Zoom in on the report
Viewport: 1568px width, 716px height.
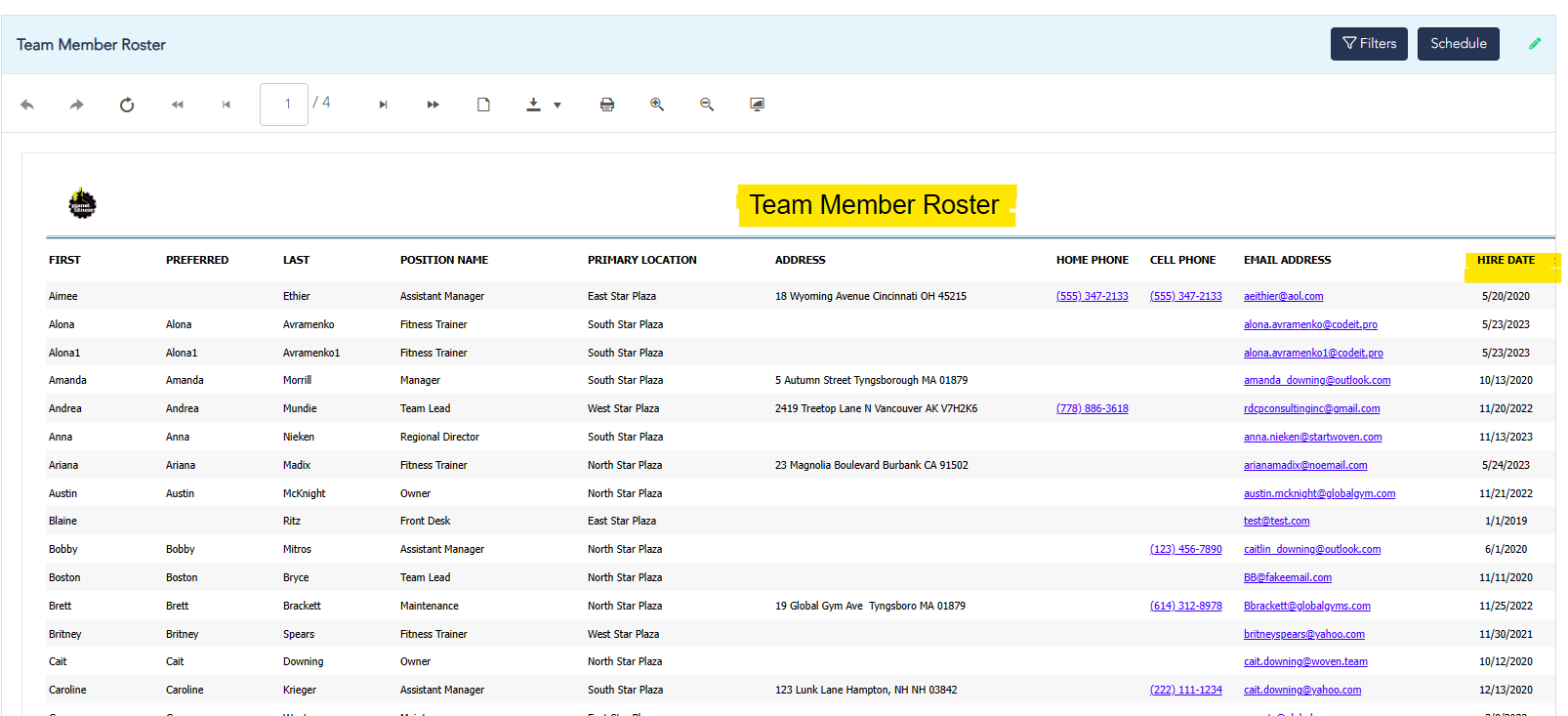[x=657, y=105]
